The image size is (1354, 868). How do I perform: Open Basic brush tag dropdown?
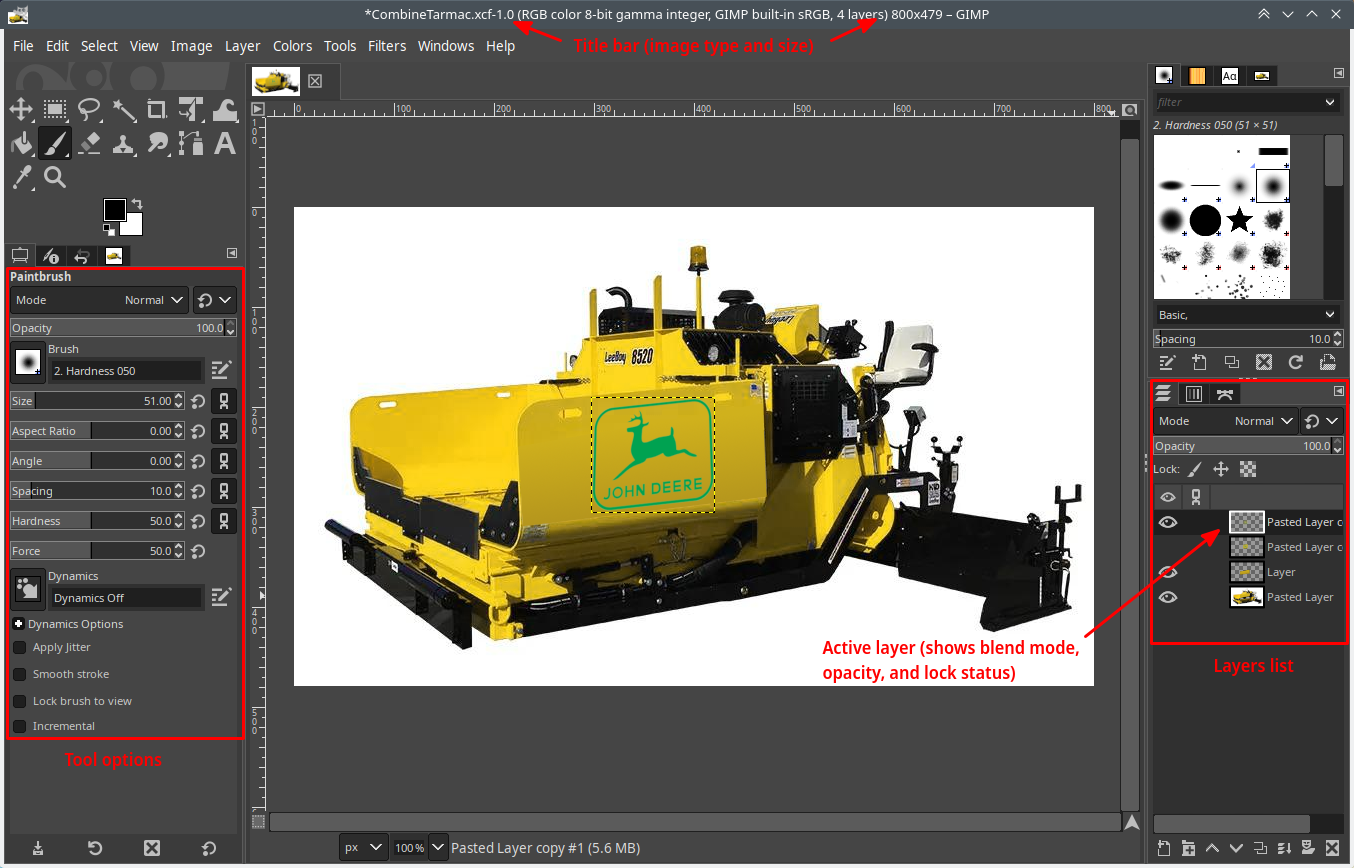pos(1246,314)
